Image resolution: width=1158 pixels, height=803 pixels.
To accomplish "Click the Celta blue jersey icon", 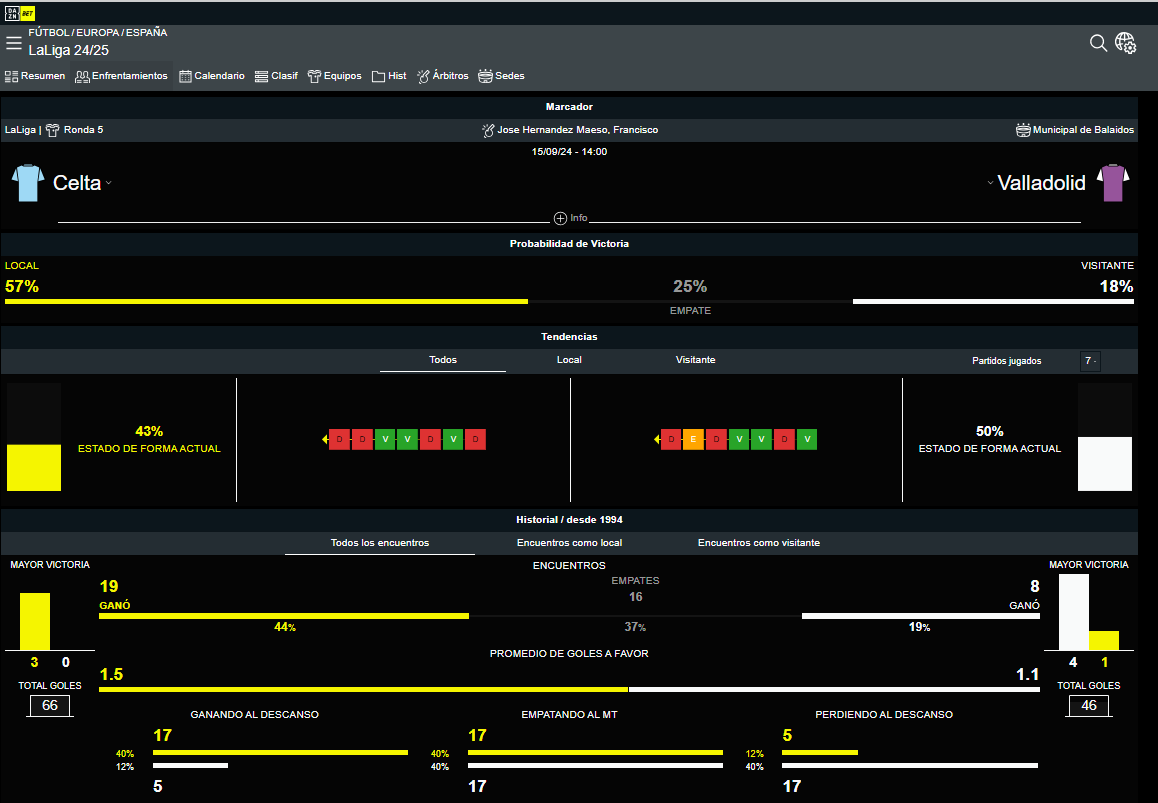I will tap(28, 184).
